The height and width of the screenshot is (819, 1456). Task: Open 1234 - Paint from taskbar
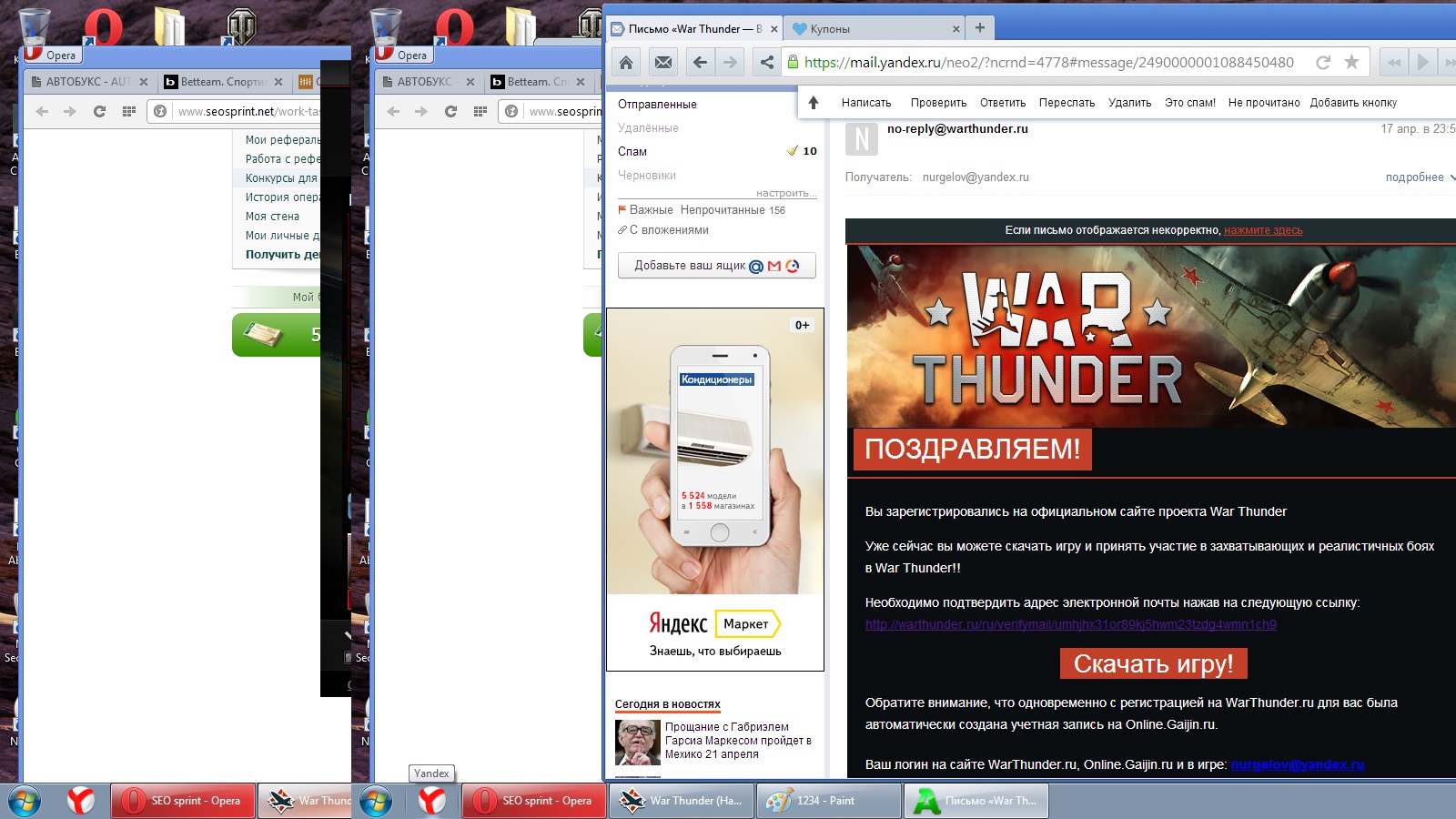[828, 801]
